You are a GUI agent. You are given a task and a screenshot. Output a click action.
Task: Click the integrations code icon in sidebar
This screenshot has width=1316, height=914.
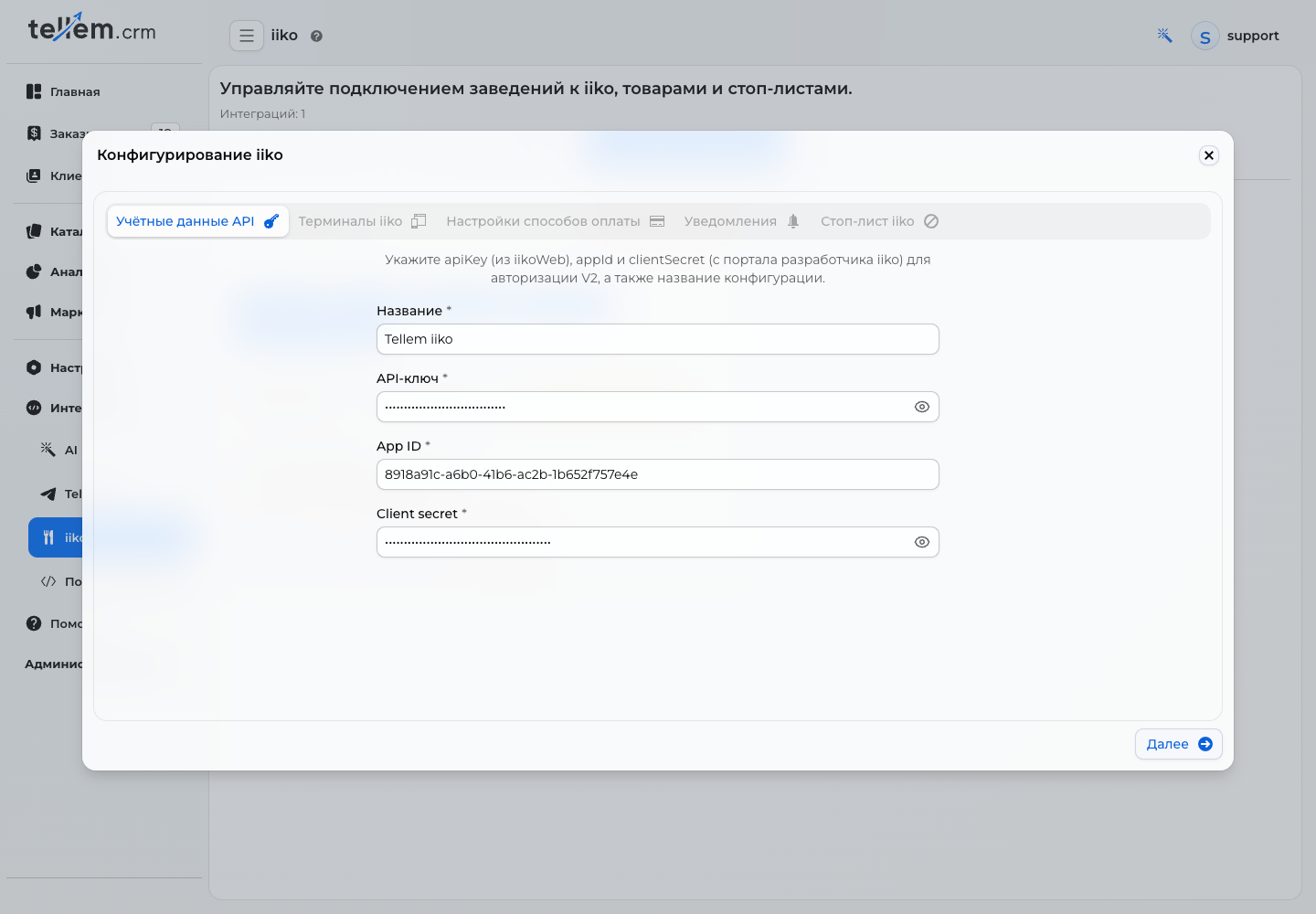pyautogui.click(x=34, y=408)
